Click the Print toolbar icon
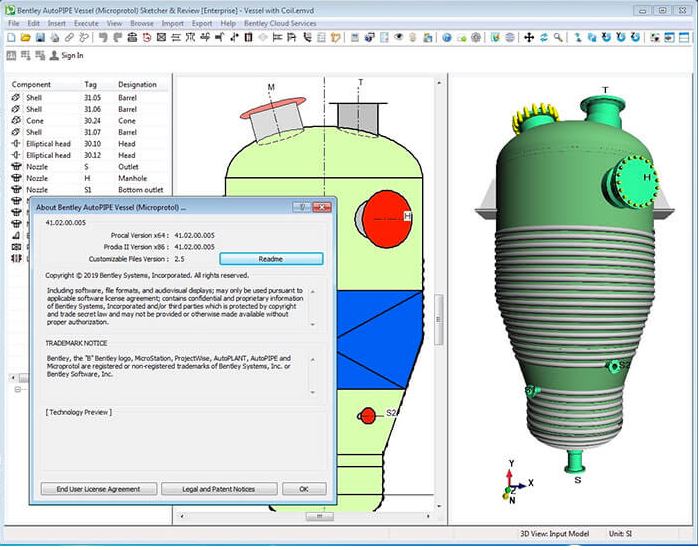The height and width of the screenshot is (550, 699). (54, 38)
